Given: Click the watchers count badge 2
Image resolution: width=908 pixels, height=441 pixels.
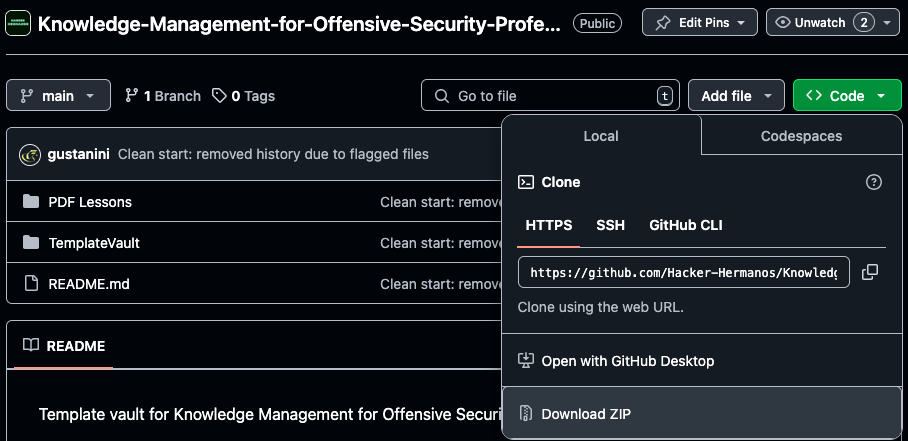Looking at the screenshot, I should tap(864, 23).
